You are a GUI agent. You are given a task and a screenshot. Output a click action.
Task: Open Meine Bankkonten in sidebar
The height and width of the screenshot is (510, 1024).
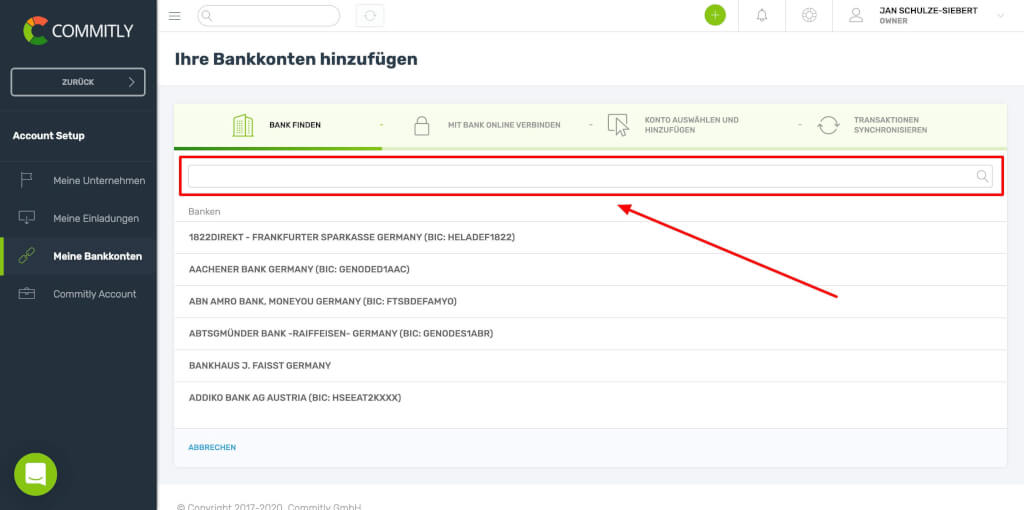[x=78, y=256]
